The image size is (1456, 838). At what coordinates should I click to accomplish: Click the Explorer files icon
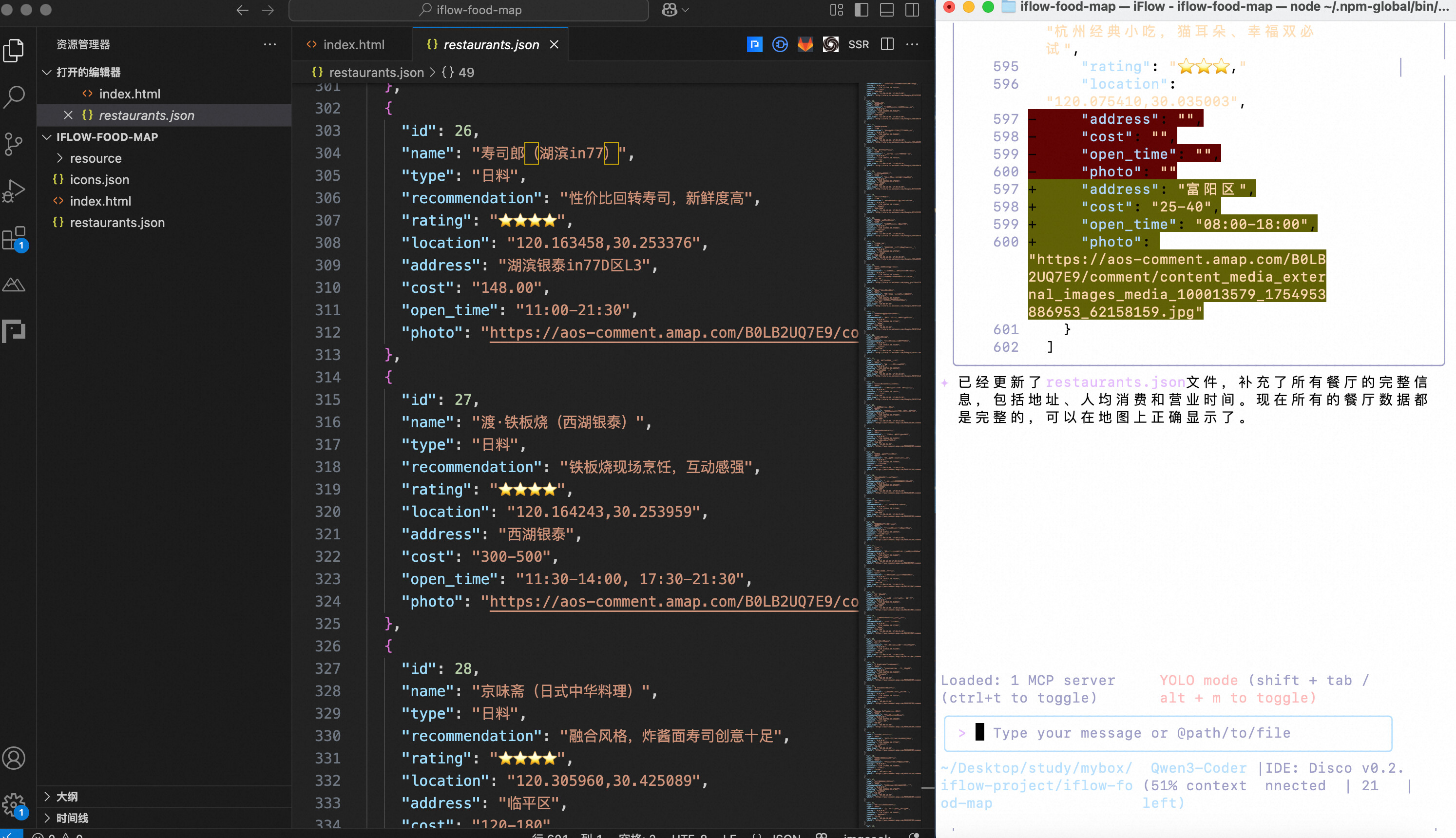pos(14,50)
